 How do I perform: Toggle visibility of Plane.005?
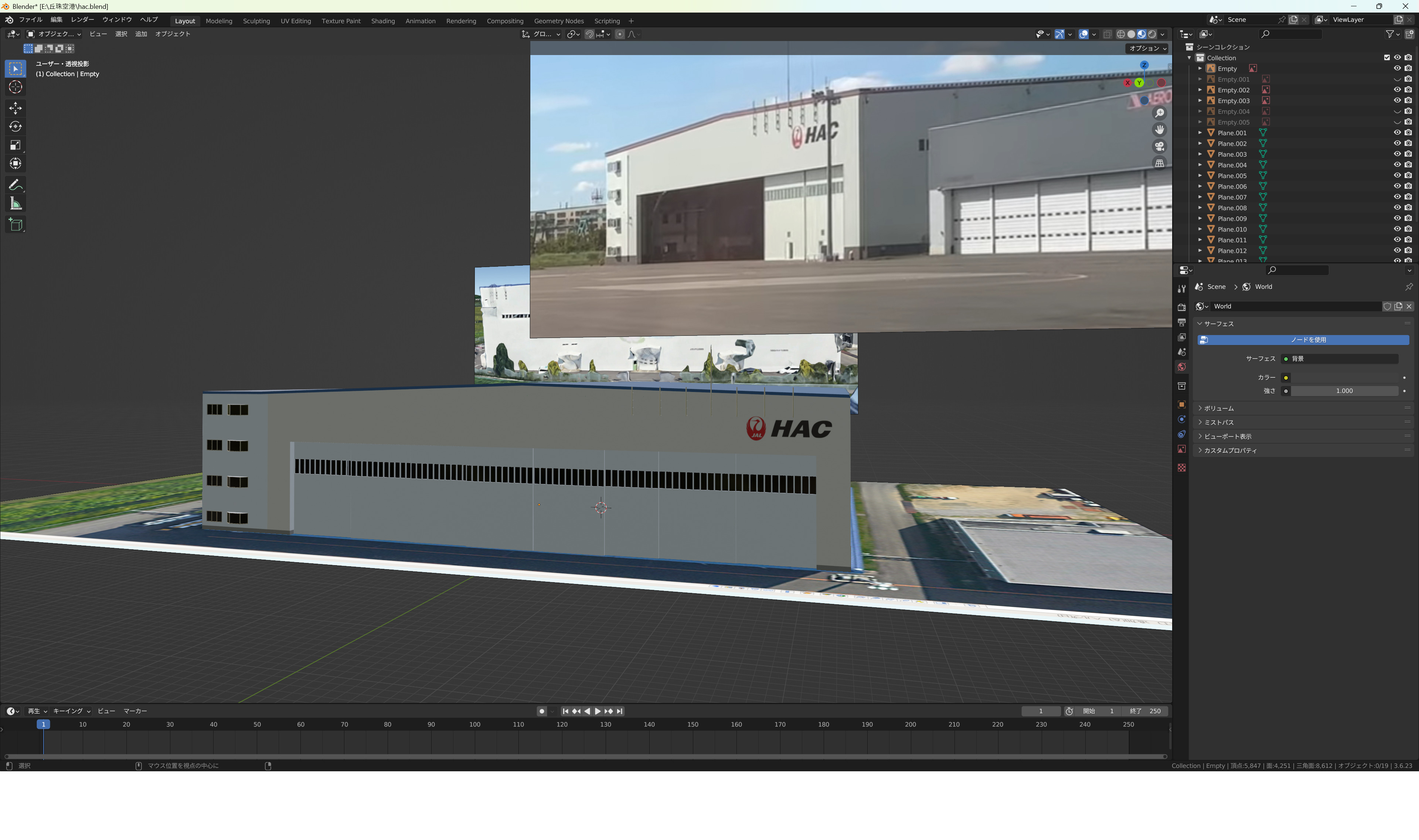coord(1397,175)
